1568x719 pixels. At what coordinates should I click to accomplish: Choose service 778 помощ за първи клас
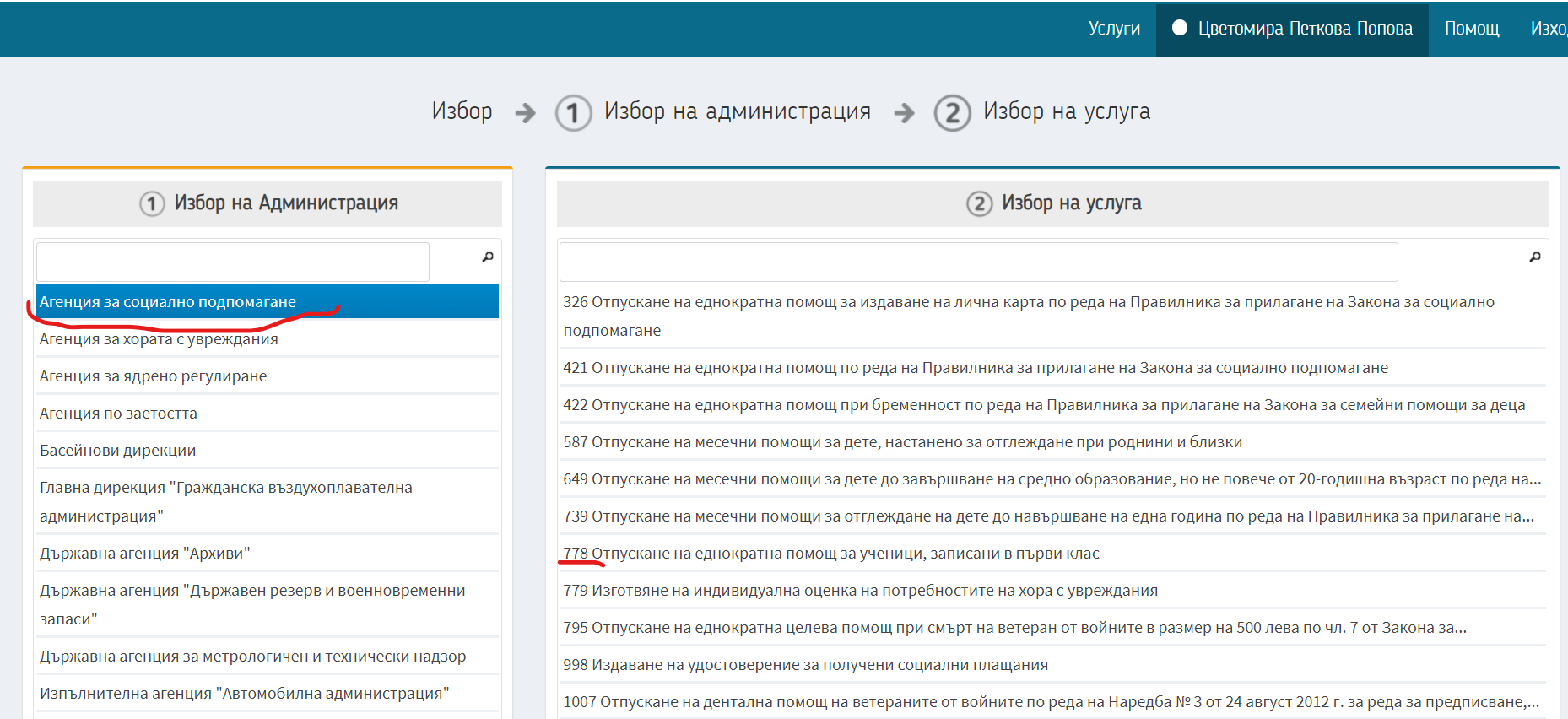coord(1052,553)
